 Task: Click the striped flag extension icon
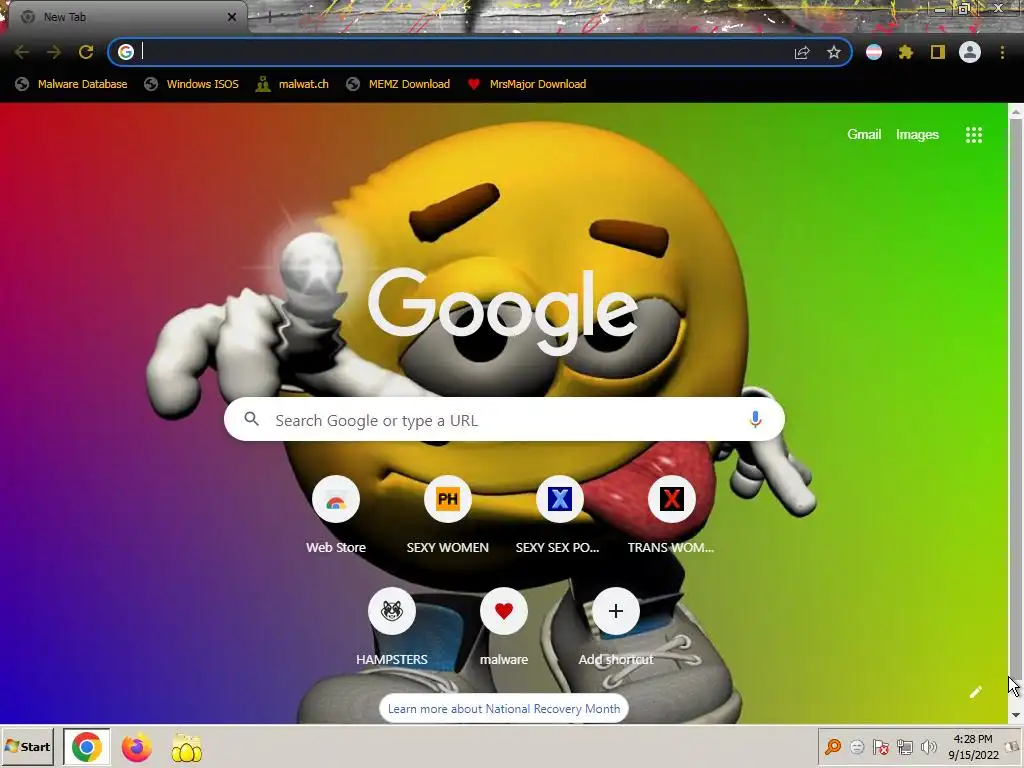pyautogui.click(x=874, y=52)
